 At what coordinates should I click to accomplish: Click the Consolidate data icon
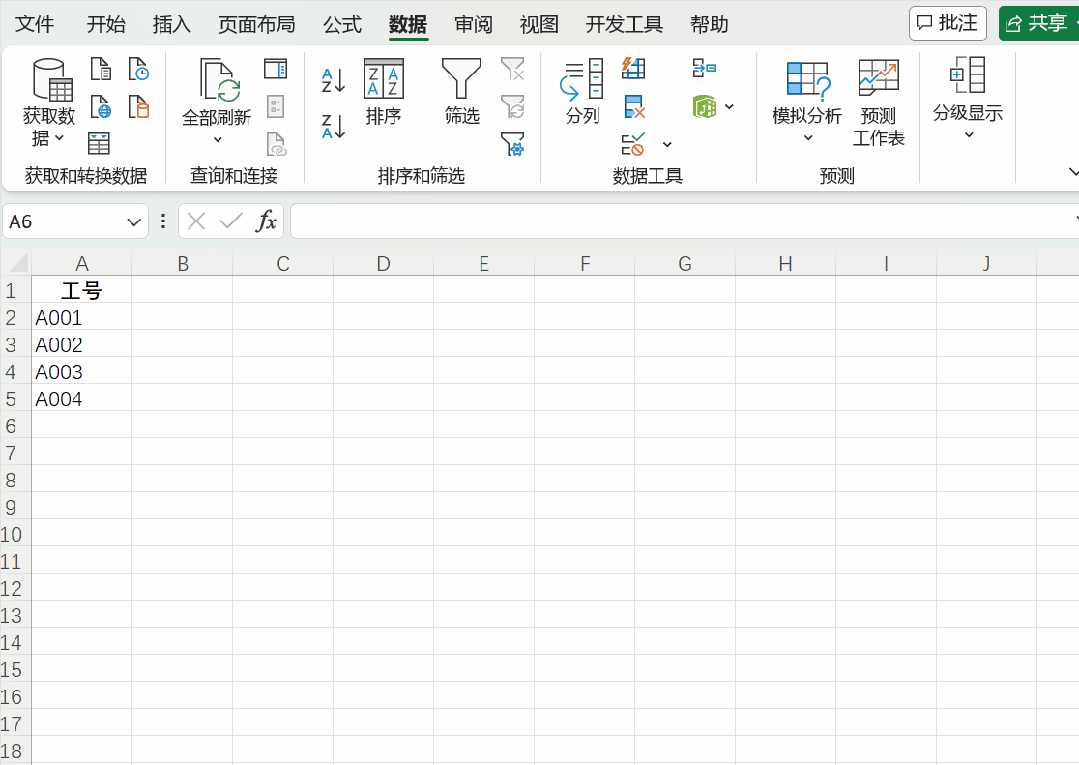[704, 68]
